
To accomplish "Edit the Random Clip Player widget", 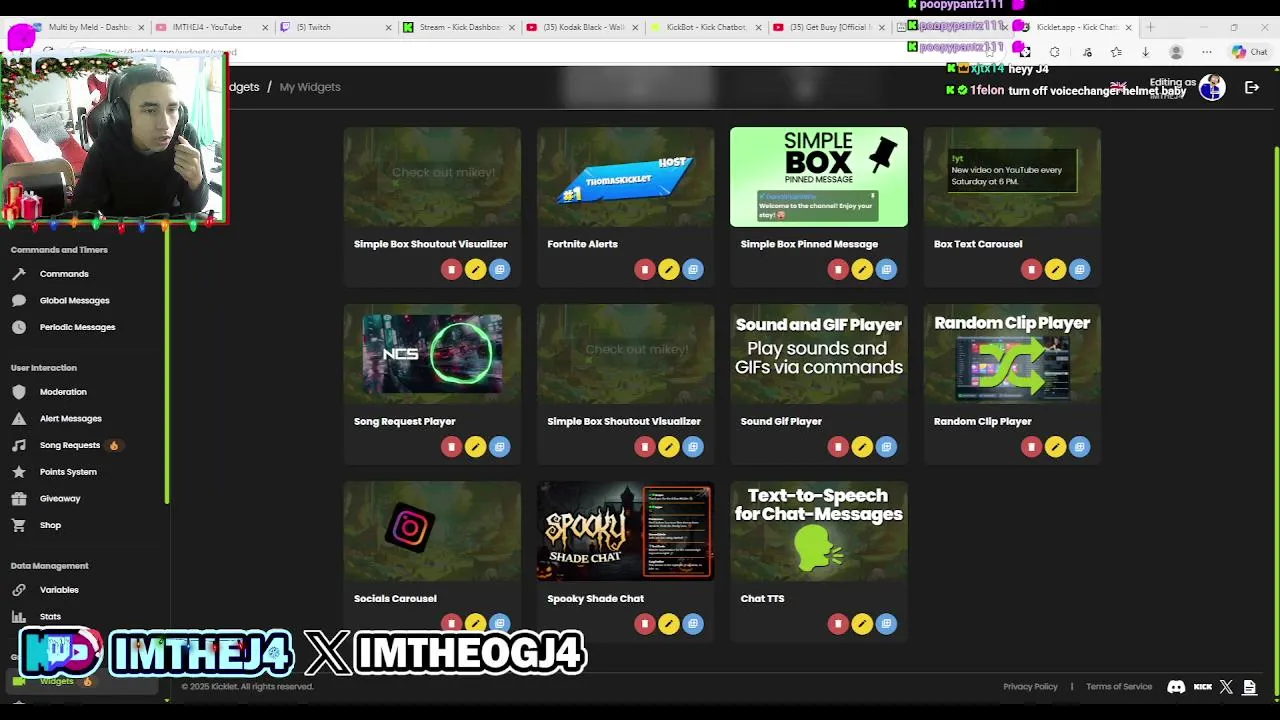I will pyautogui.click(x=1055, y=447).
